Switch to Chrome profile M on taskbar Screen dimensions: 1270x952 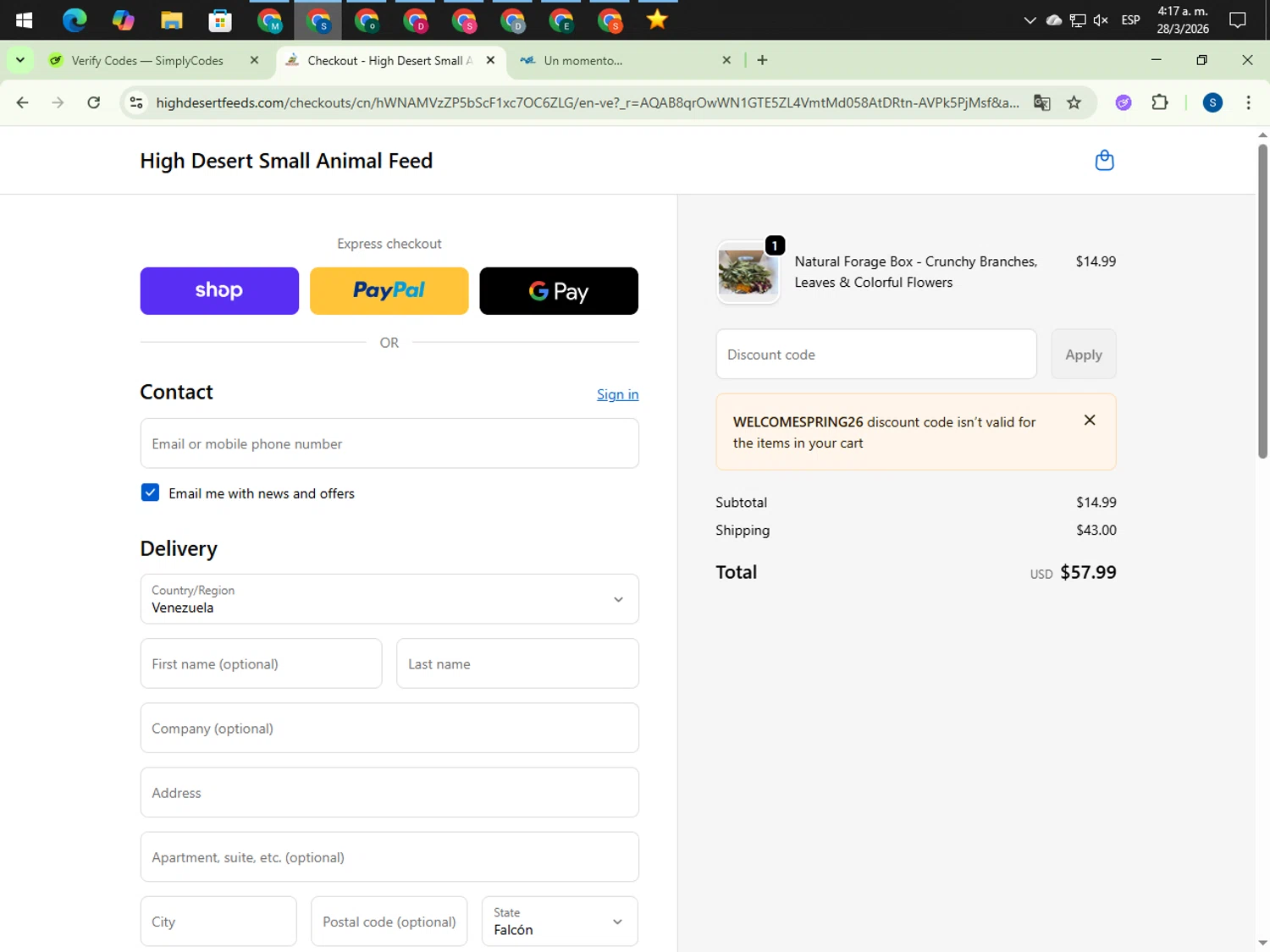tap(269, 20)
